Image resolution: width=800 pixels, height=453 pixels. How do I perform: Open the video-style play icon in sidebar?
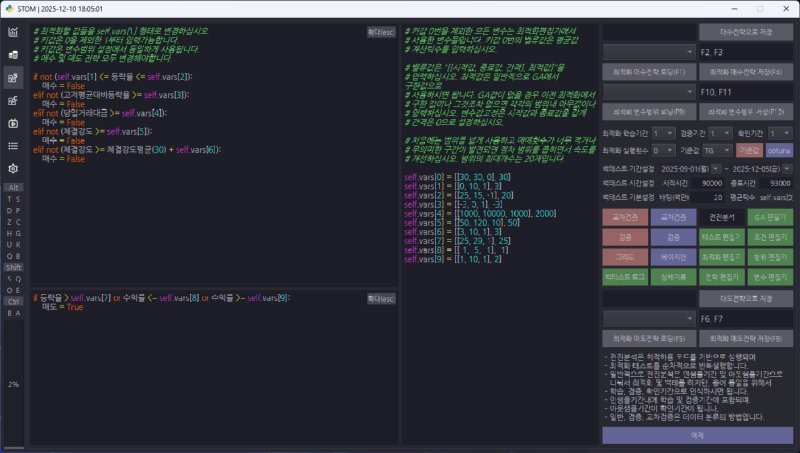[x=13, y=123]
